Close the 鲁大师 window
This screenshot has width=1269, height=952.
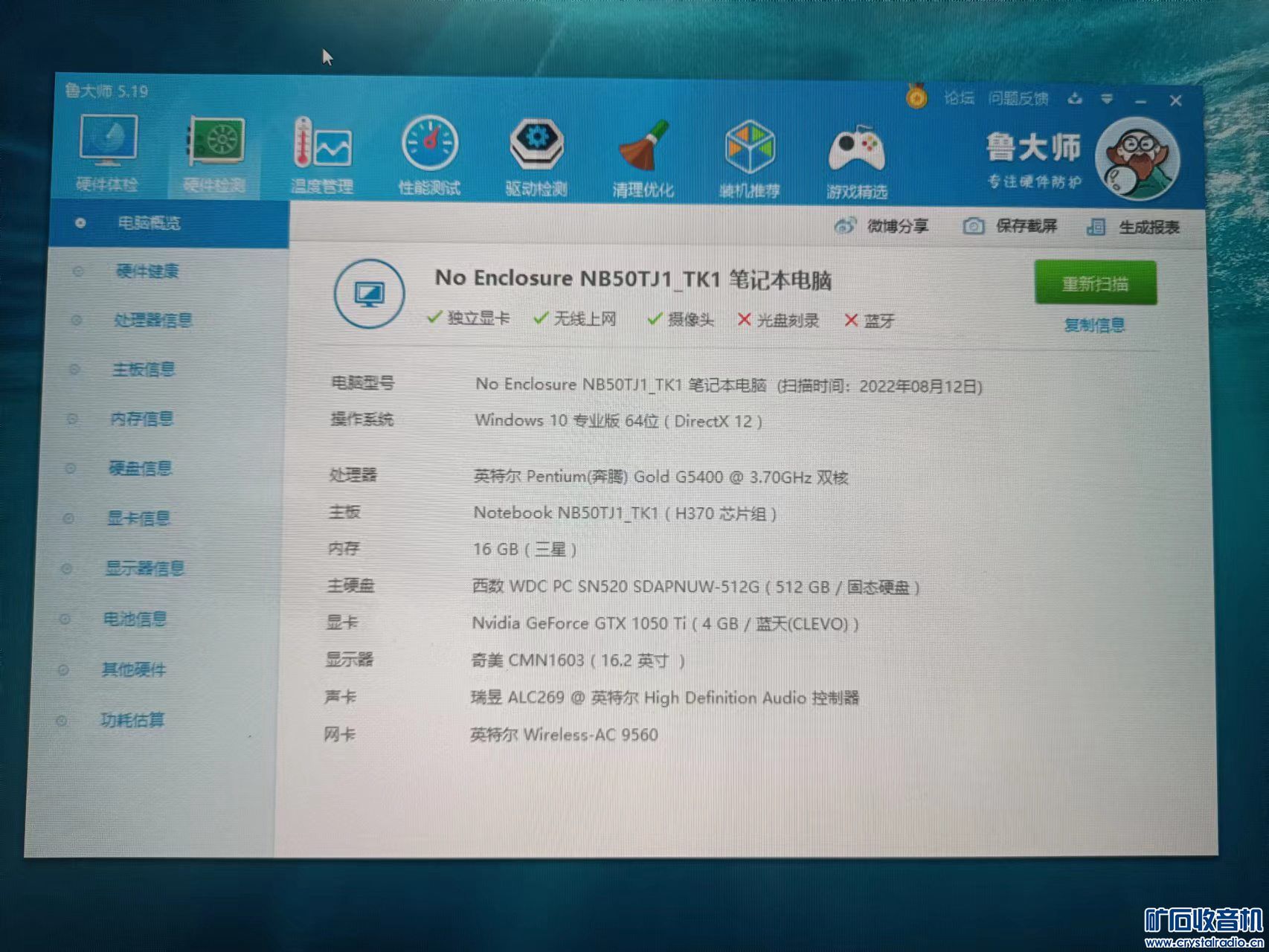(x=1175, y=100)
